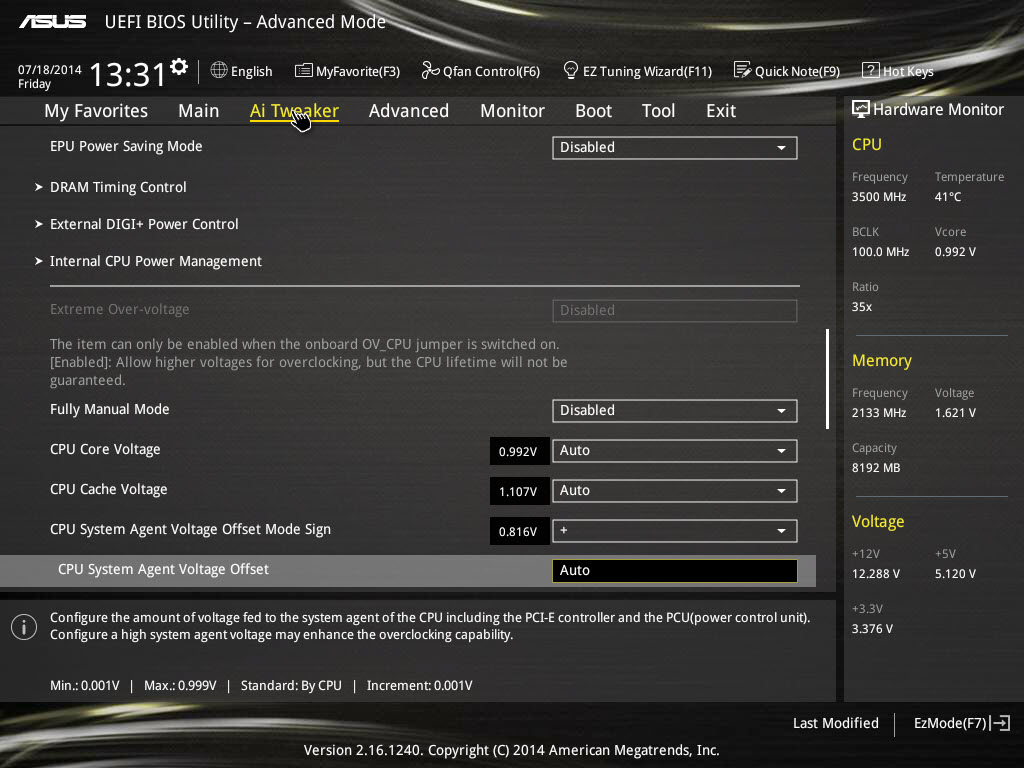Go to the Exit tab

point(721,111)
